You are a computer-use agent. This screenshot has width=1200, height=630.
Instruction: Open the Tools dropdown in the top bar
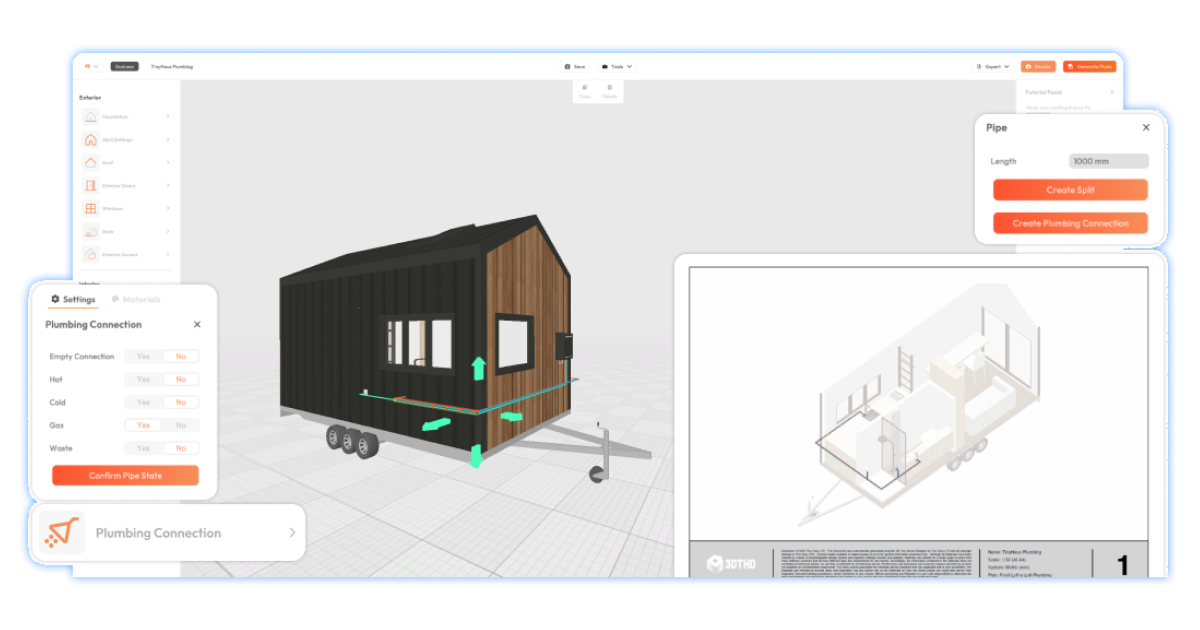coord(618,66)
